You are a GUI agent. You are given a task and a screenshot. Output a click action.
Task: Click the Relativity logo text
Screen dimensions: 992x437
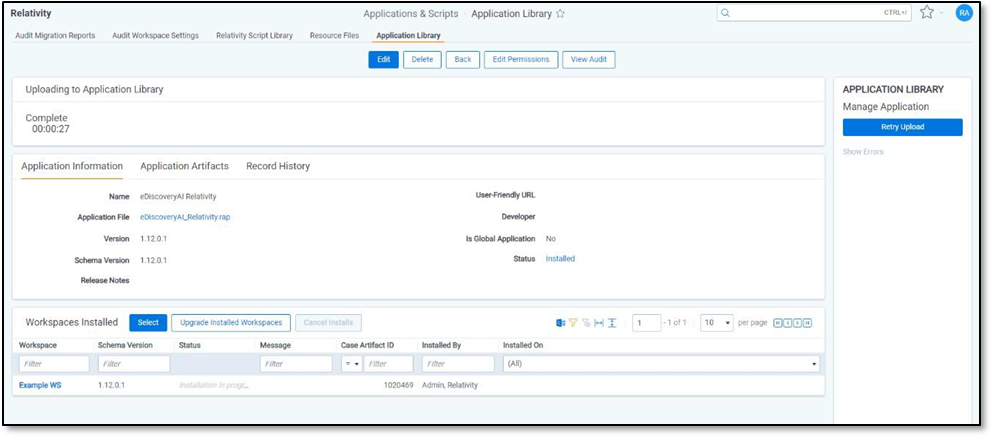[x=31, y=13]
